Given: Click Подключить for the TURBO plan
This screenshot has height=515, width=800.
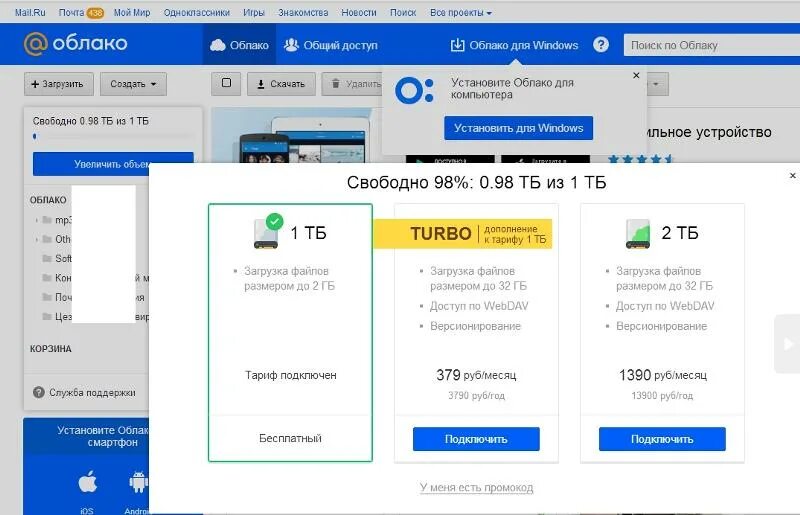Looking at the screenshot, I should [476, 439].
